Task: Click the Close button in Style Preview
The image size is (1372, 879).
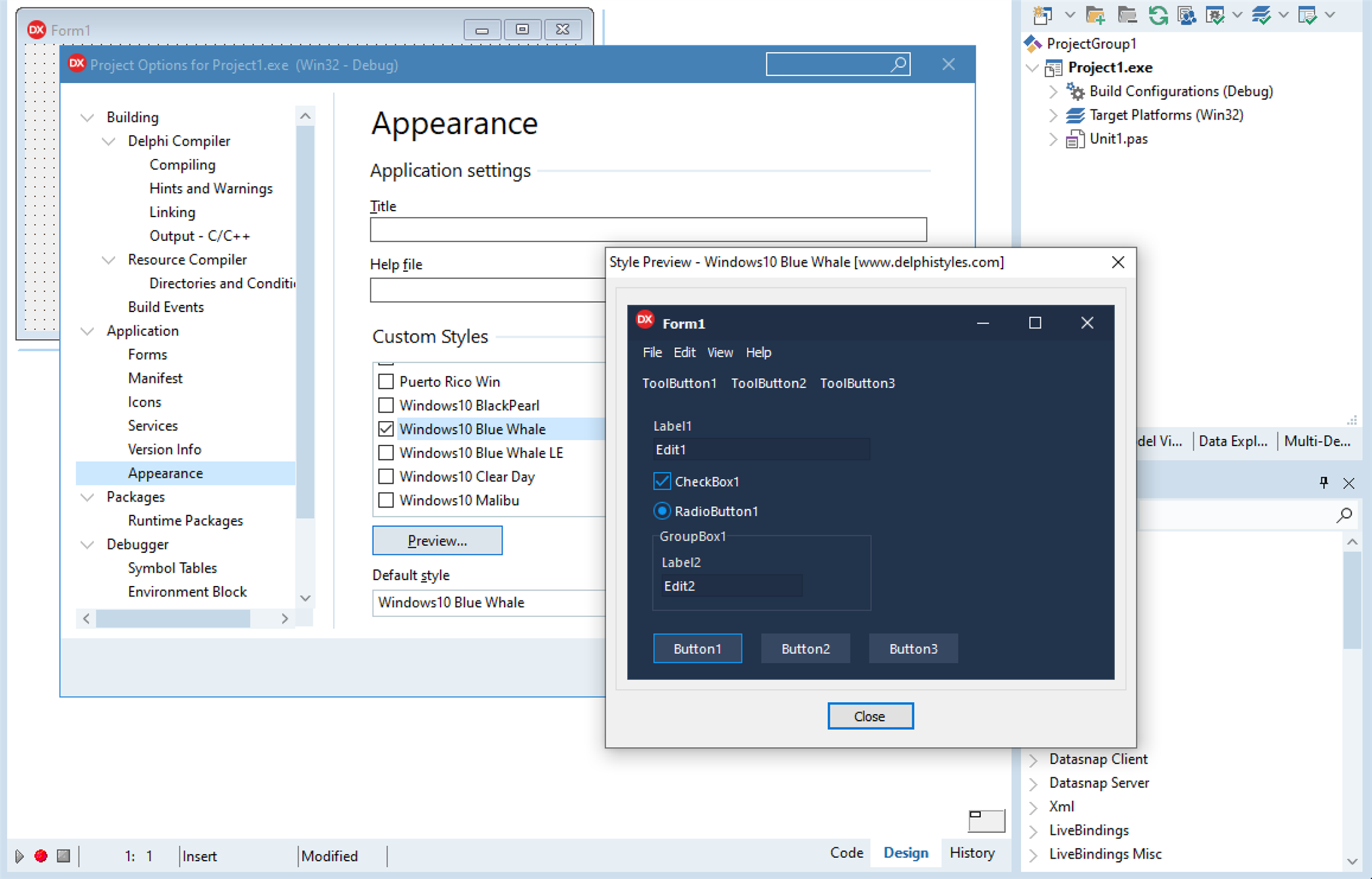Action: point(870,716)
